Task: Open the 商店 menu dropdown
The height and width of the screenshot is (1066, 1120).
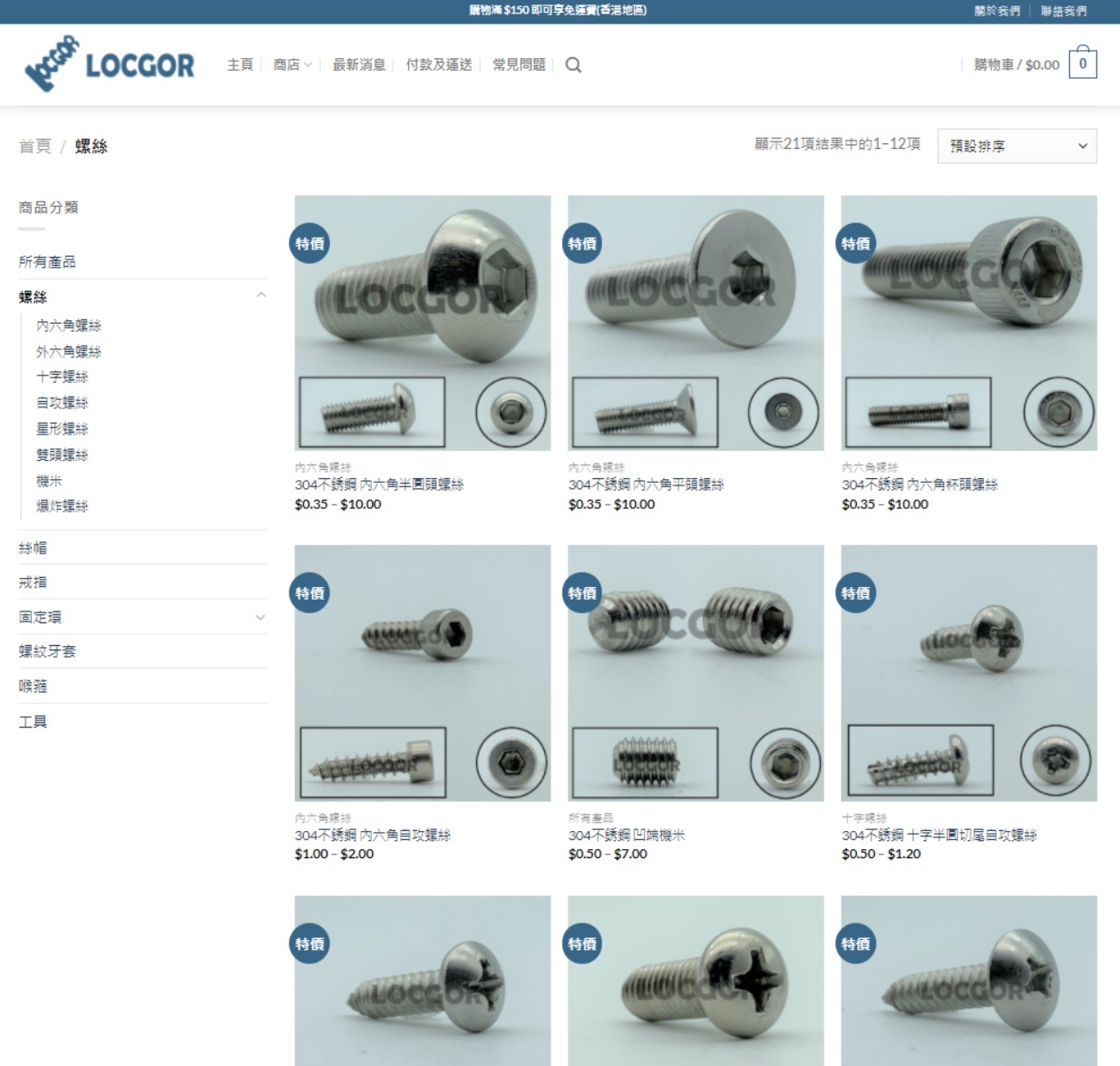Action: click(x=292, y=65)
